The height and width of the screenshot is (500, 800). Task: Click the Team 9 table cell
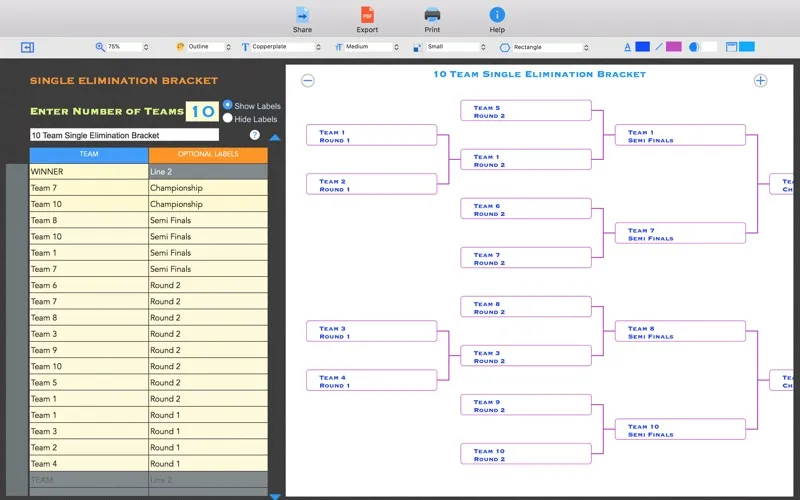89,350
